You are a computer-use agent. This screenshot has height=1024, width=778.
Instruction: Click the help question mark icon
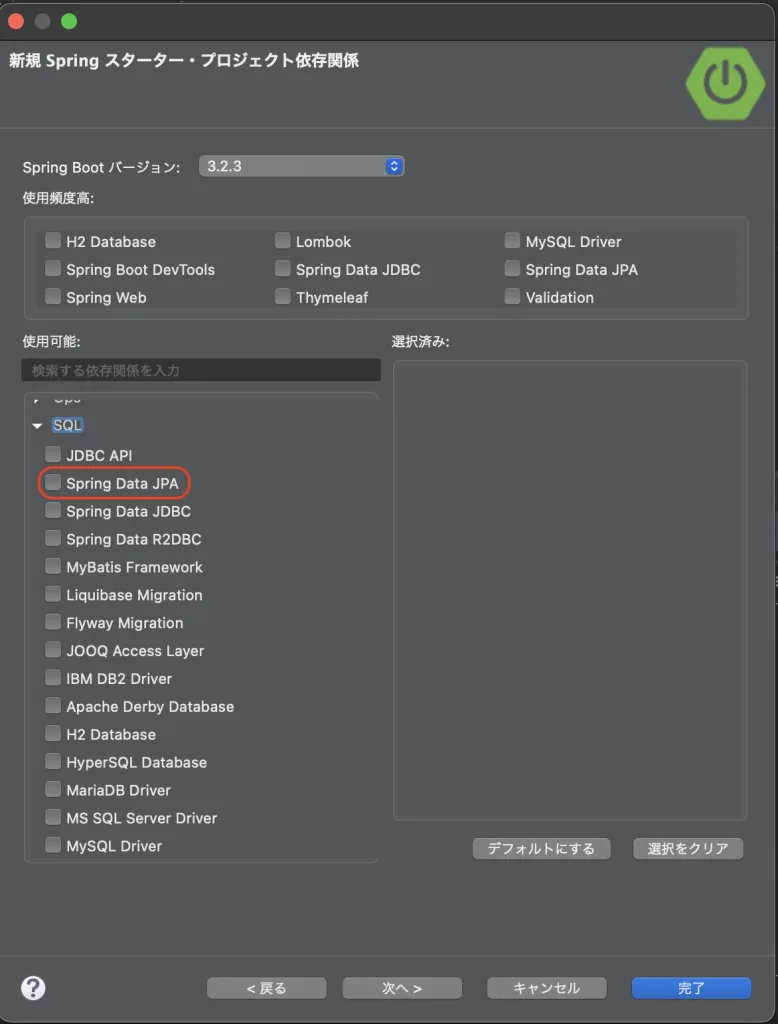click(33, 988)
